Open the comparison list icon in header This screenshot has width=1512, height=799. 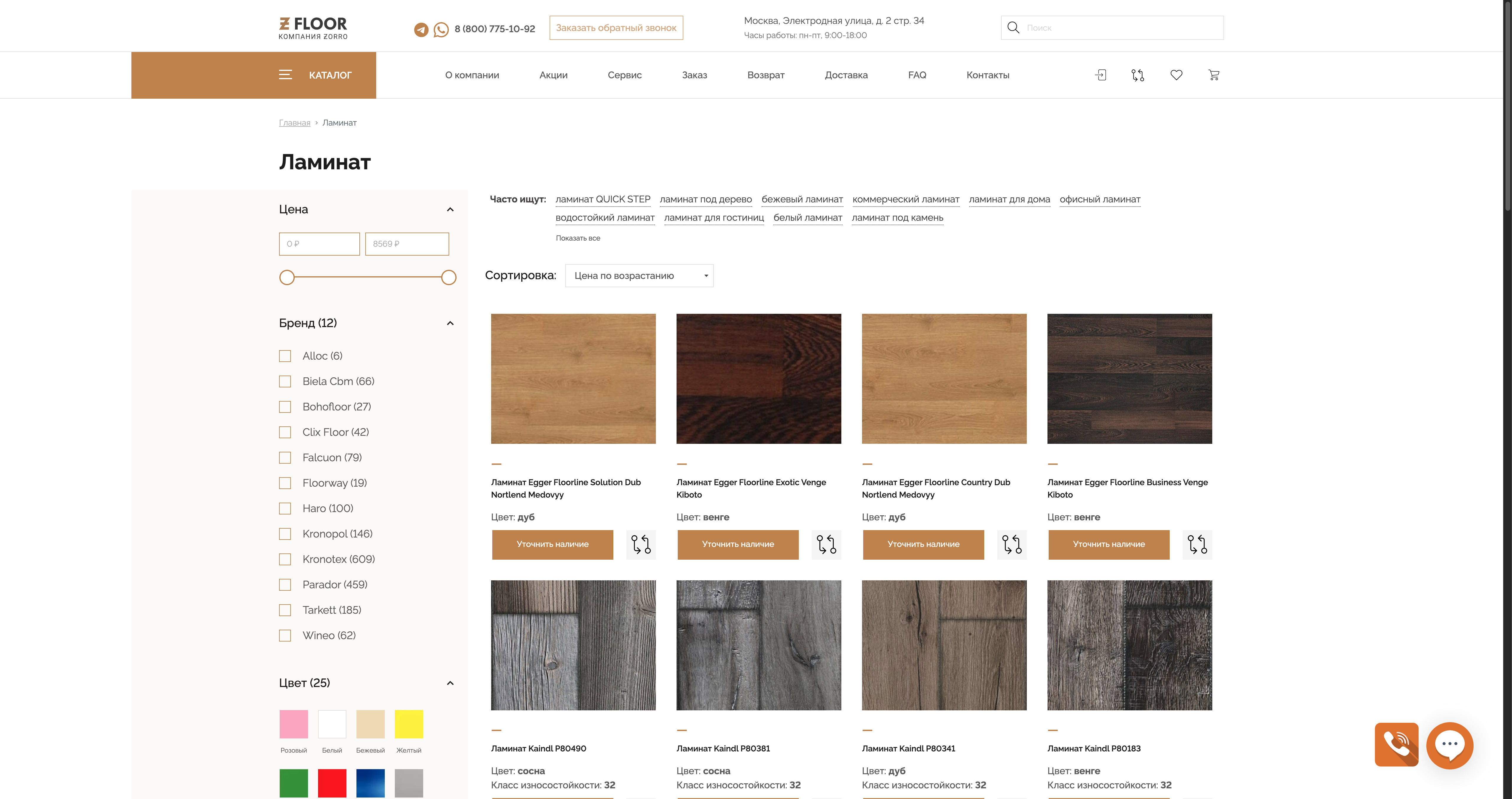pos(1138,75)
